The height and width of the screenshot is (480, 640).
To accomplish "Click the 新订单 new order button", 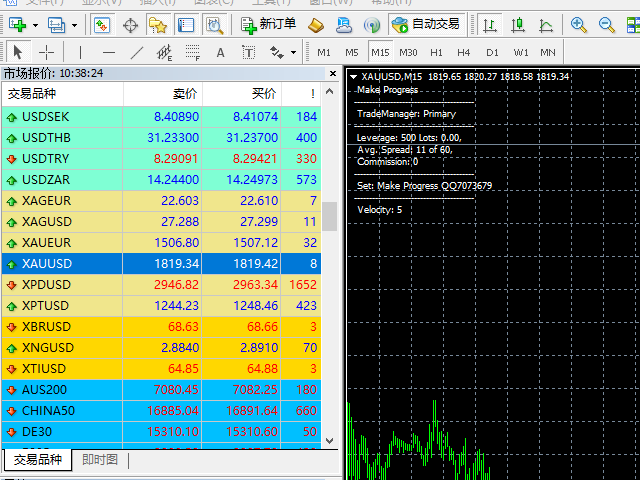I will (x=268, y=25).
